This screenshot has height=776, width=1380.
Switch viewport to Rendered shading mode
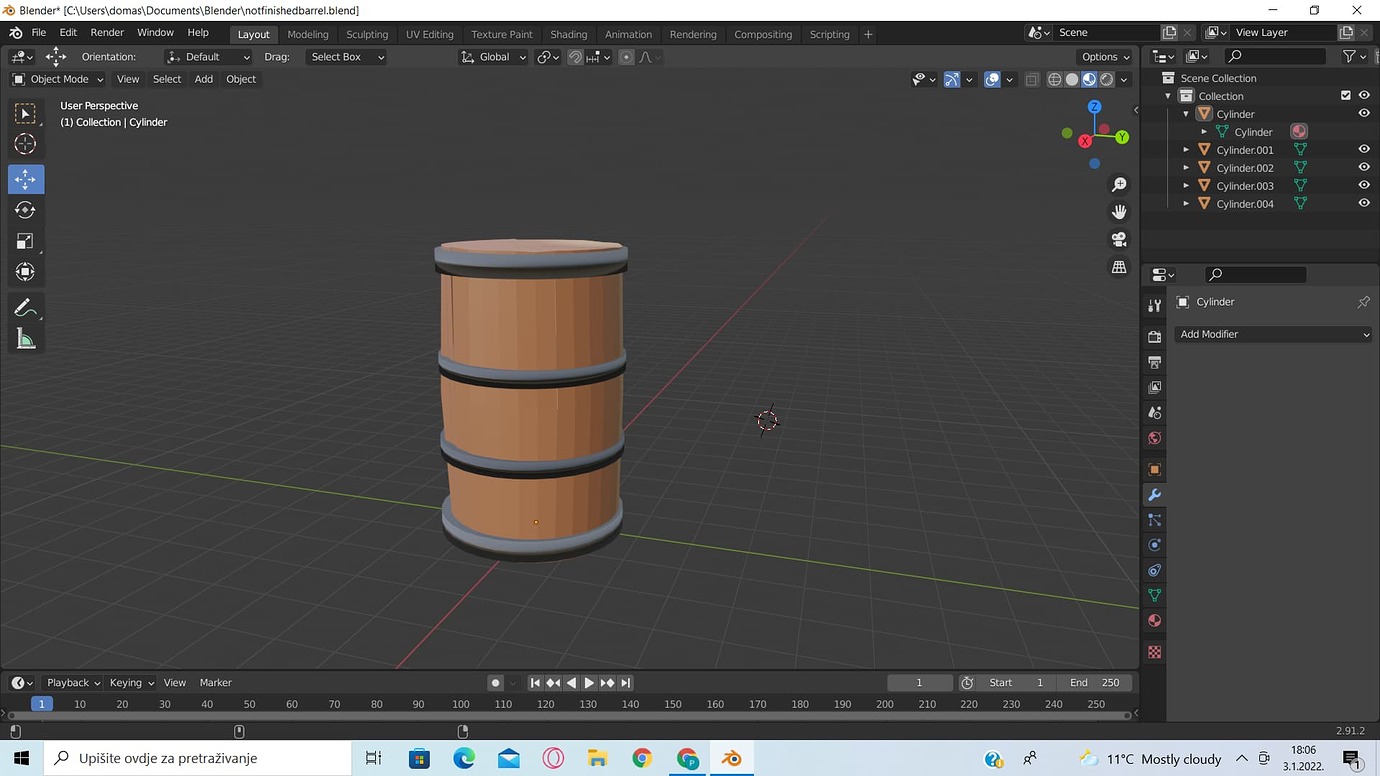click(x=1105, y=79)
